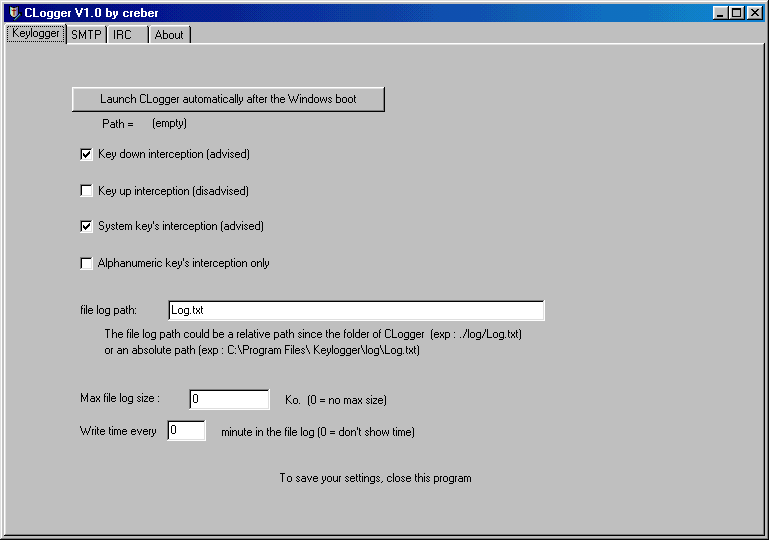Click the CLogger icon in the title bar
This screenshot has width=769, height=540.
[x=13, y=12]
